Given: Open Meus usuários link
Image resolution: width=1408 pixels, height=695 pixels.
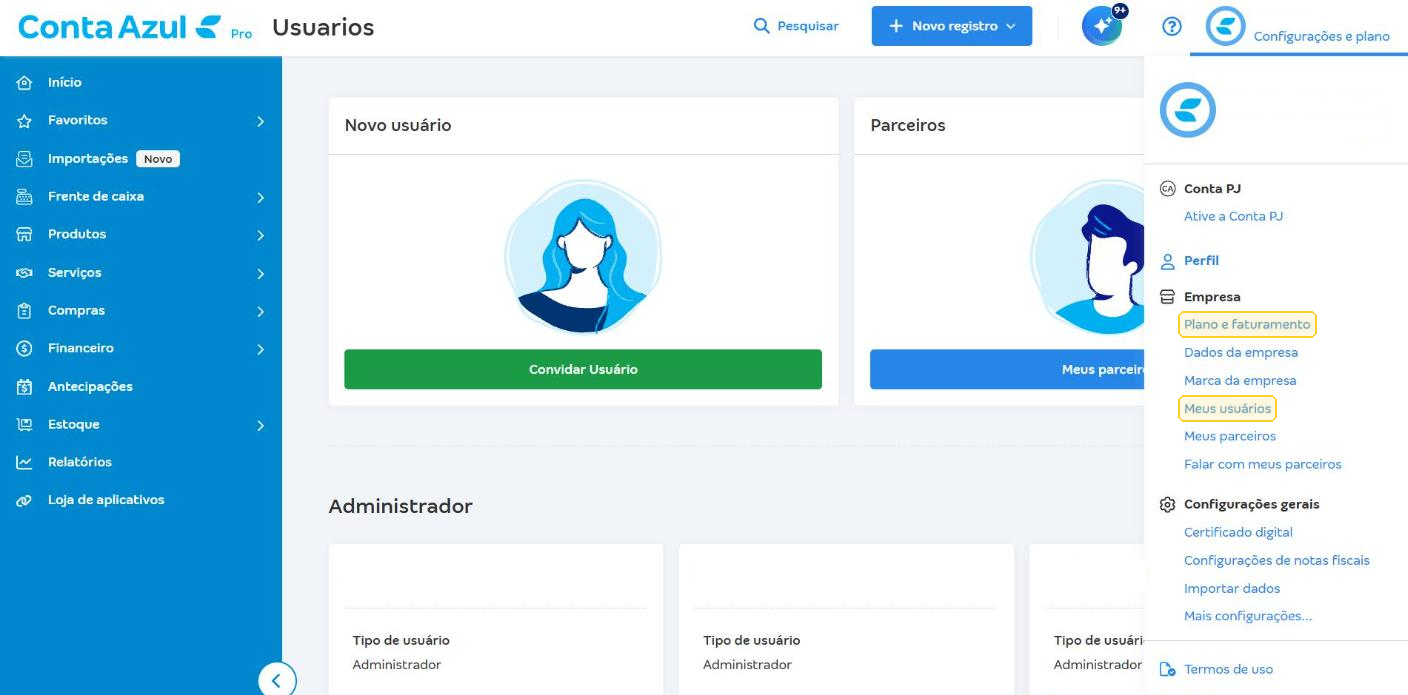Looking at the screenshot, I should [1228, 409].
